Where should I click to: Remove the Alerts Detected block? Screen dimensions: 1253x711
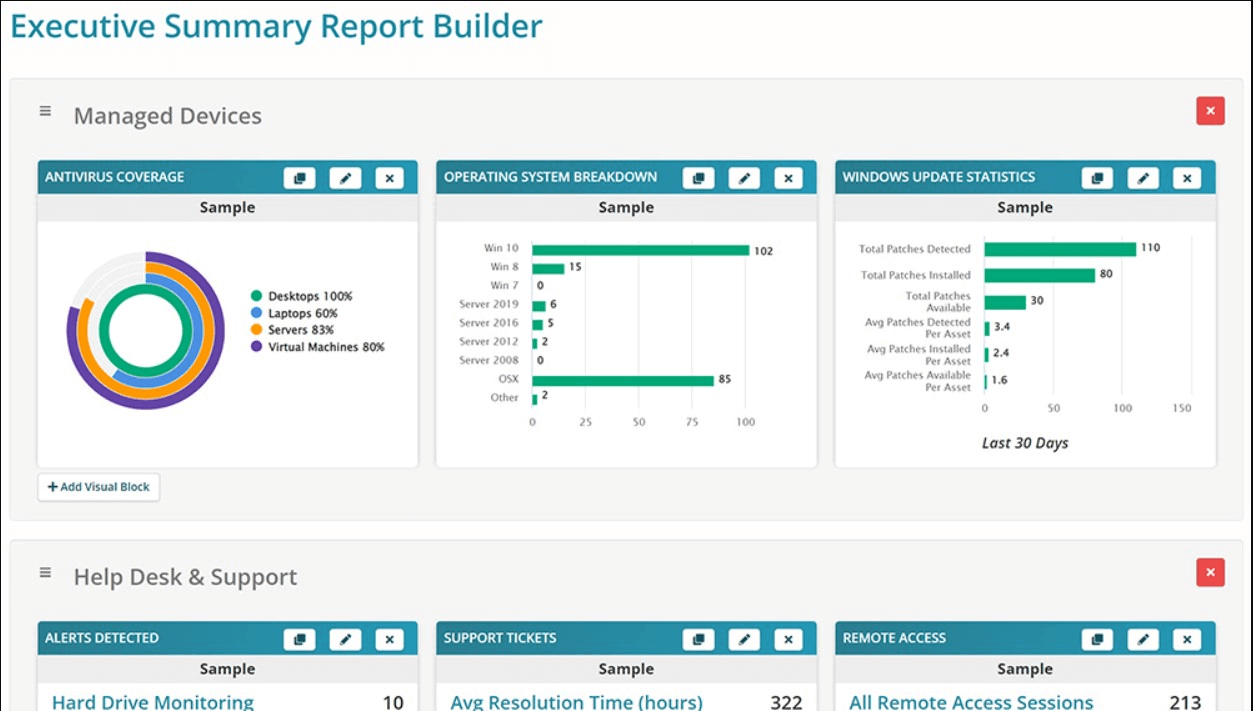tap(390, 639)
